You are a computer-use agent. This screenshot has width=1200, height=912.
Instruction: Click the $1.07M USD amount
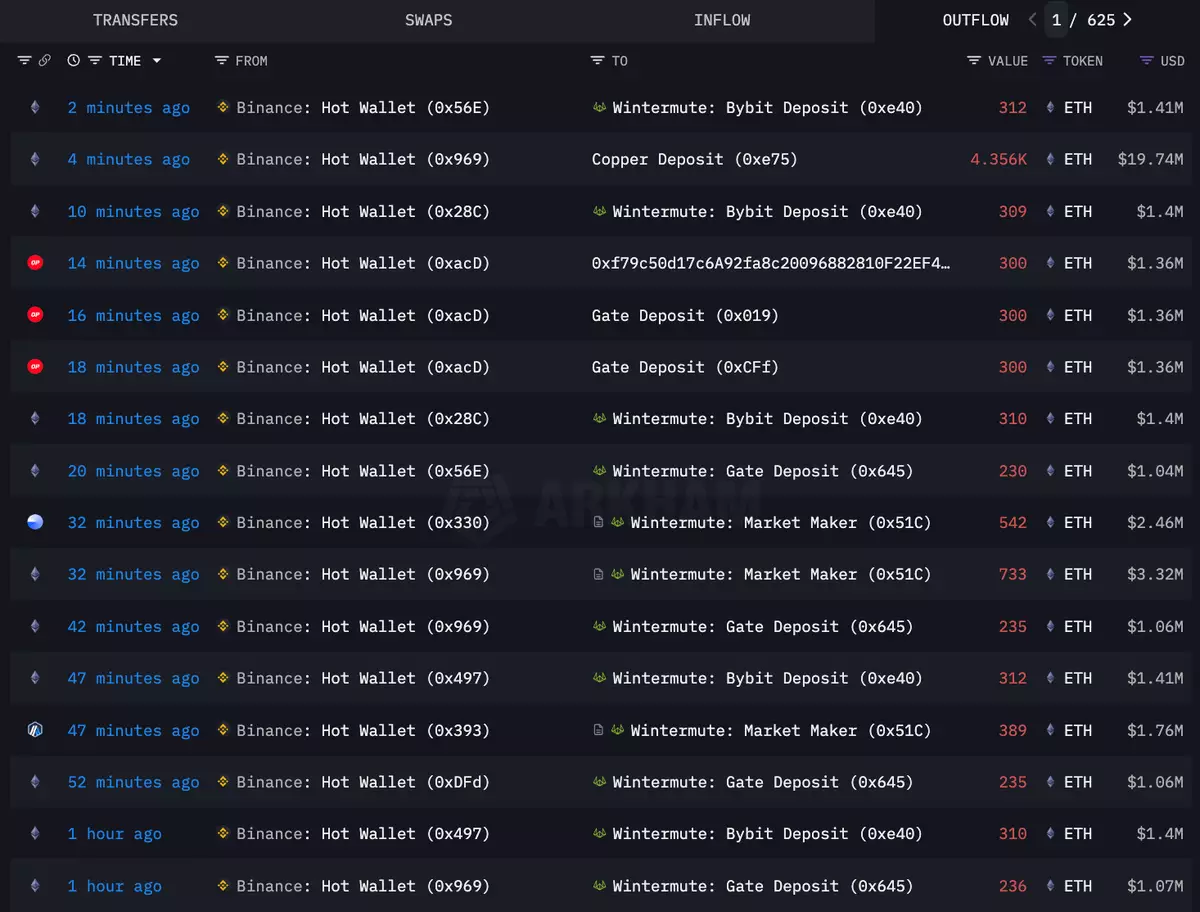[x=1156, y=887]
